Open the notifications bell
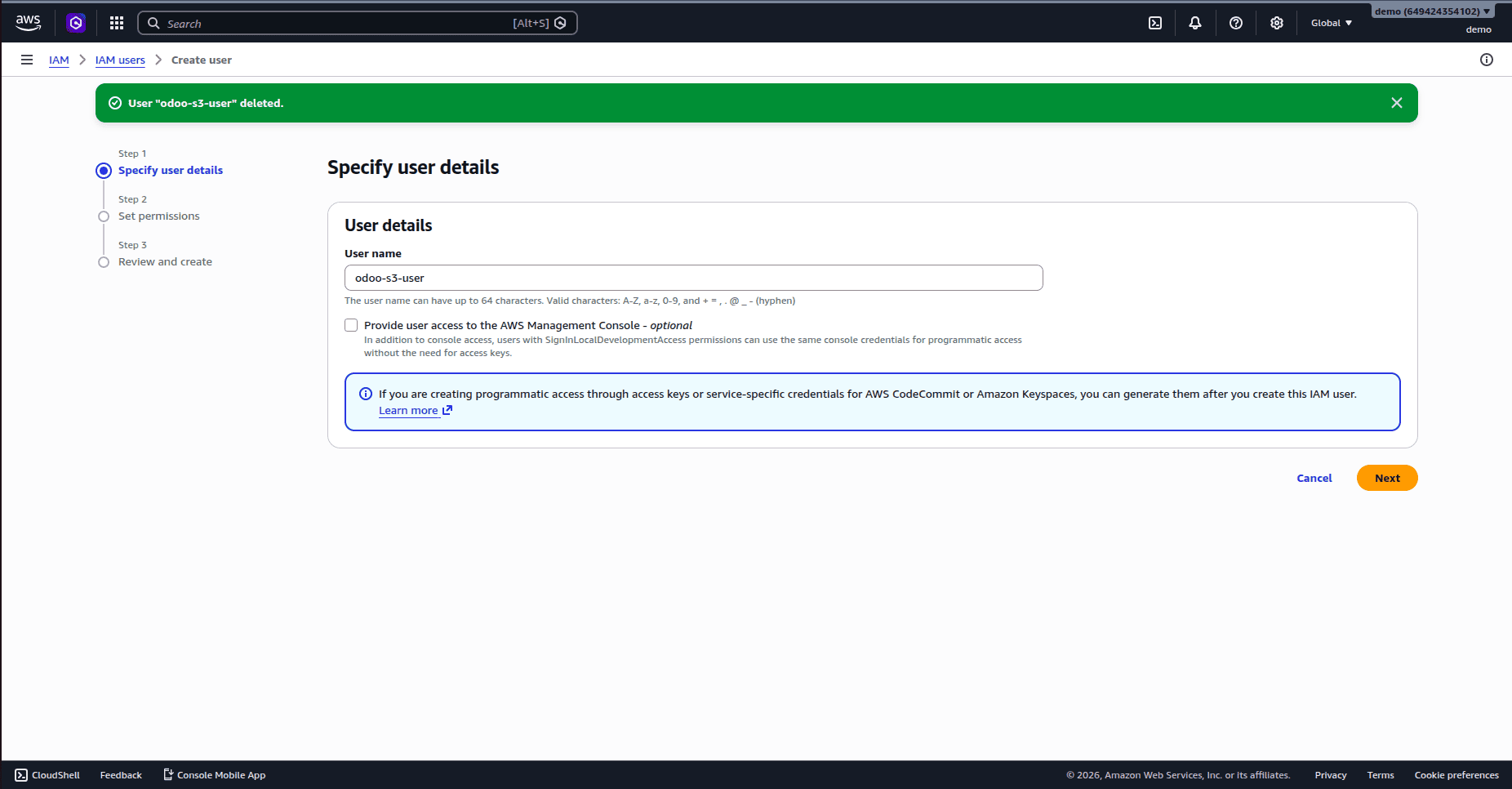This screenshot has height=789, width=1512. click(1195, 23)
